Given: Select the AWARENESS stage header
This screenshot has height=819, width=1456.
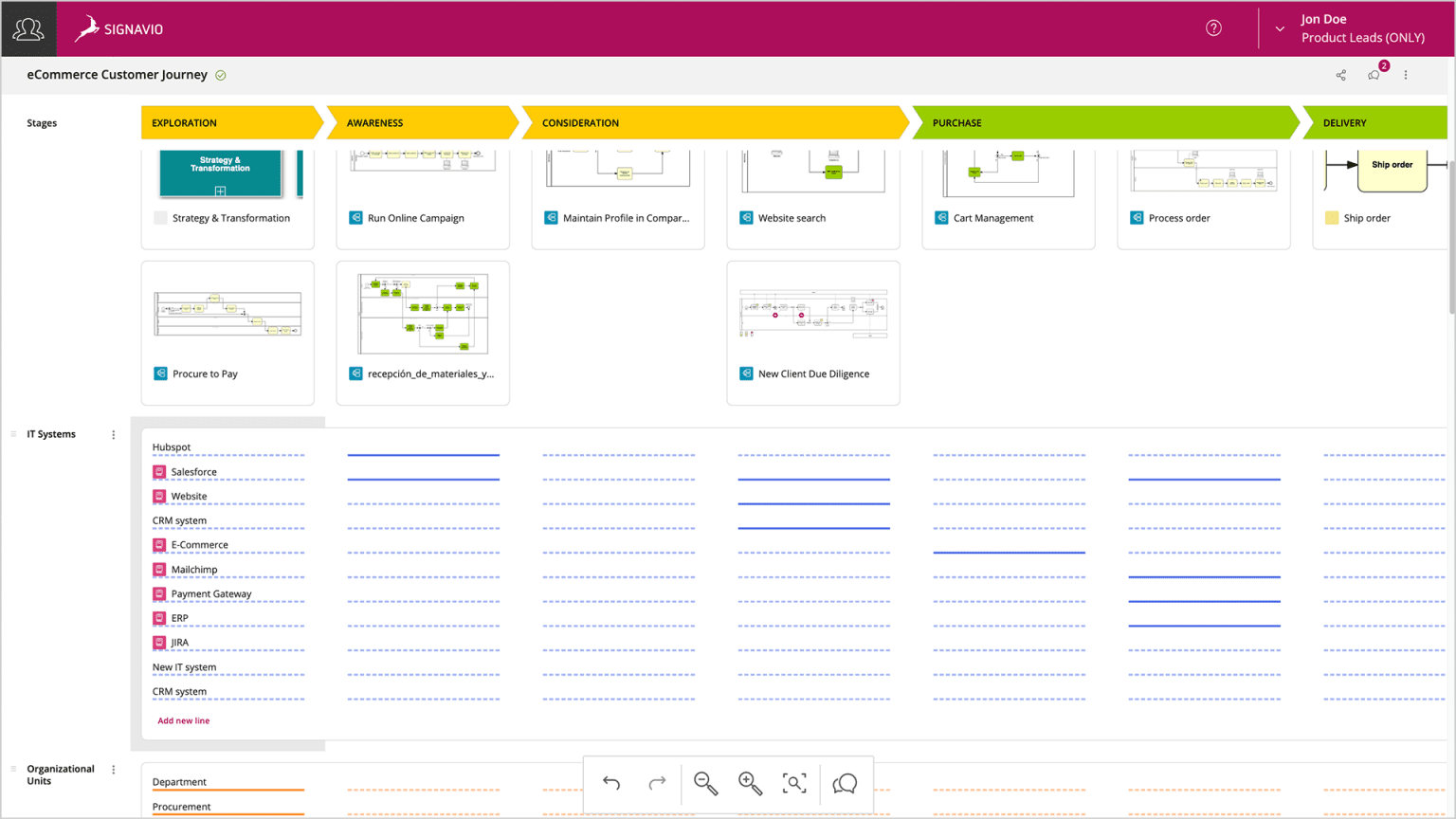Looking at the screenshot, I should point(375,122).
